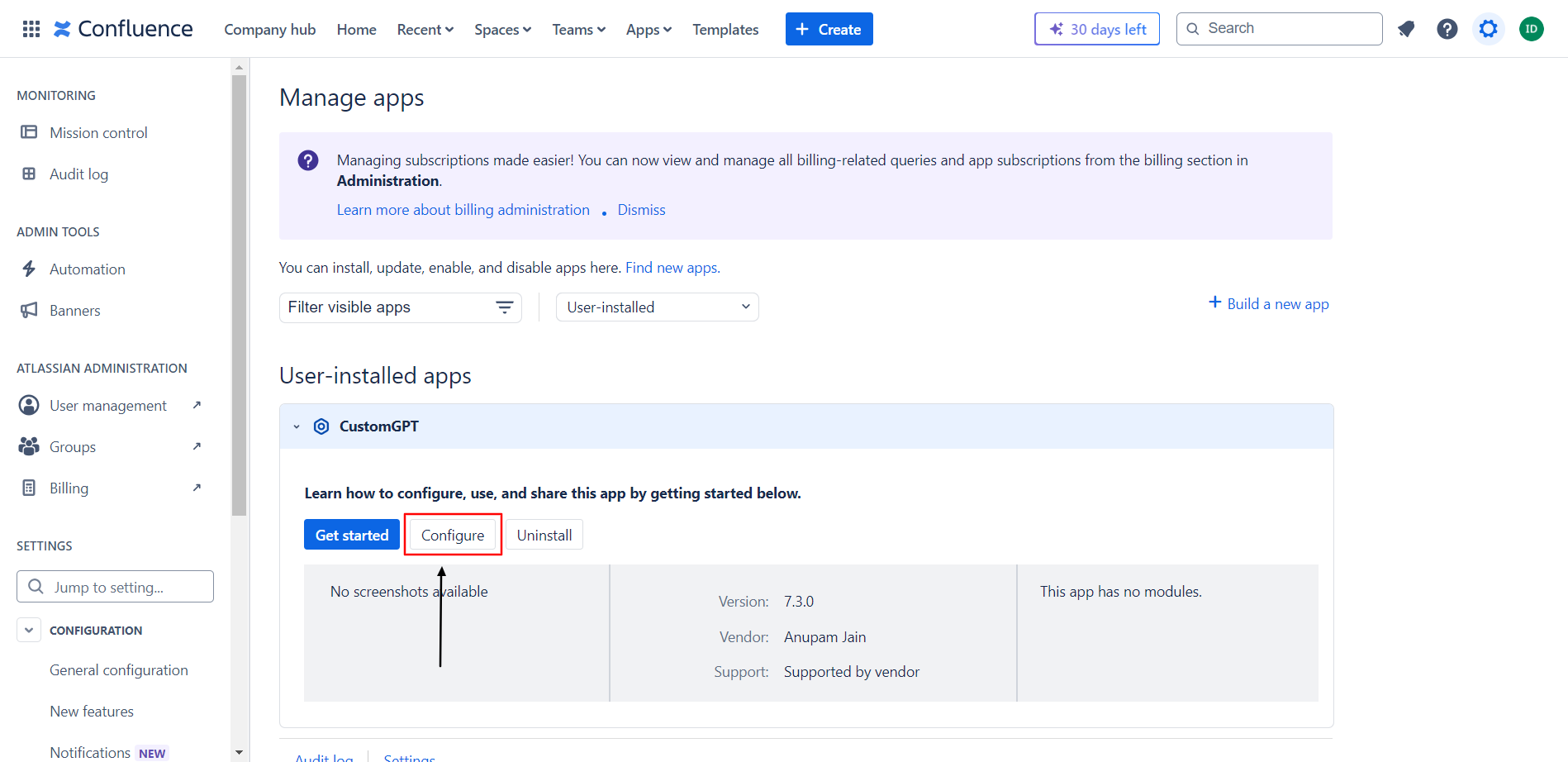Open Billing in sidebar
Image resolution: width=1568 pixels, height=762 pixels.
click(69, 488)
